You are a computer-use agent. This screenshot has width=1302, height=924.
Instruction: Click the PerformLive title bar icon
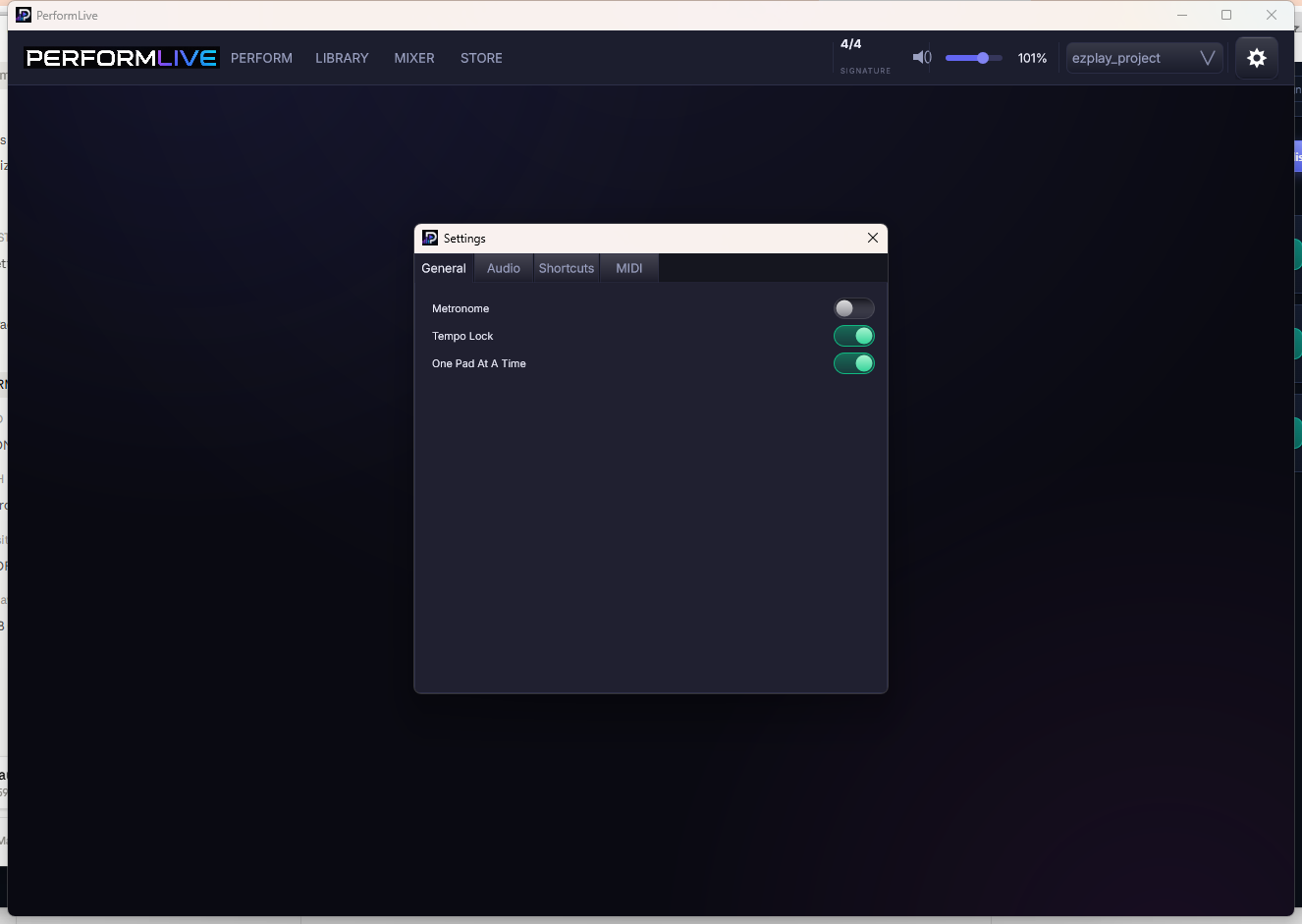pyautogui.click(x=24, y=15)
